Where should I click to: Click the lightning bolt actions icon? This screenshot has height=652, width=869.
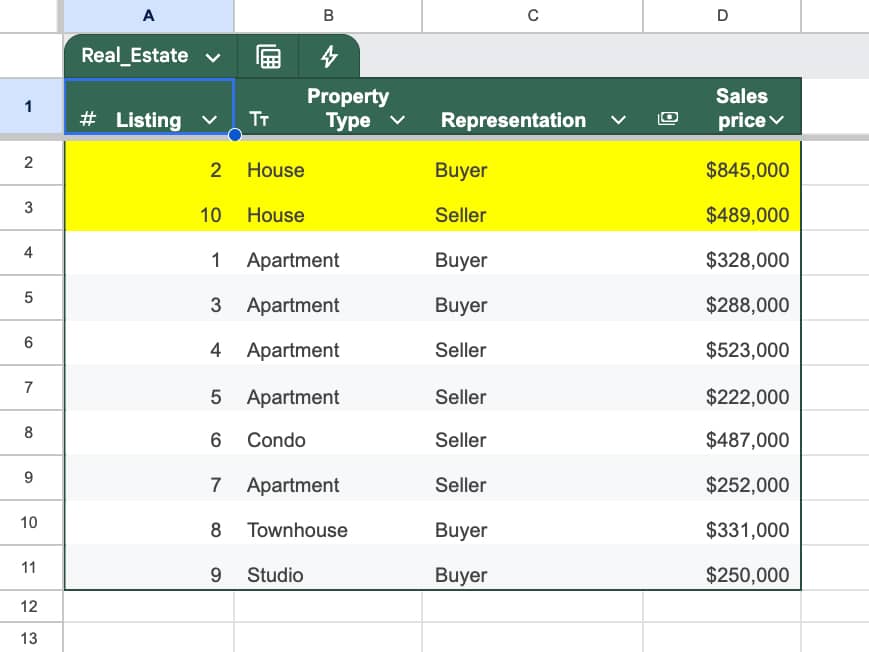tap(329, 57)
